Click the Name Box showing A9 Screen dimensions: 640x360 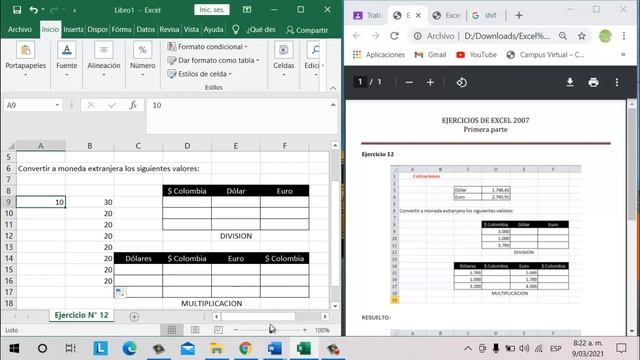[33, 105]
